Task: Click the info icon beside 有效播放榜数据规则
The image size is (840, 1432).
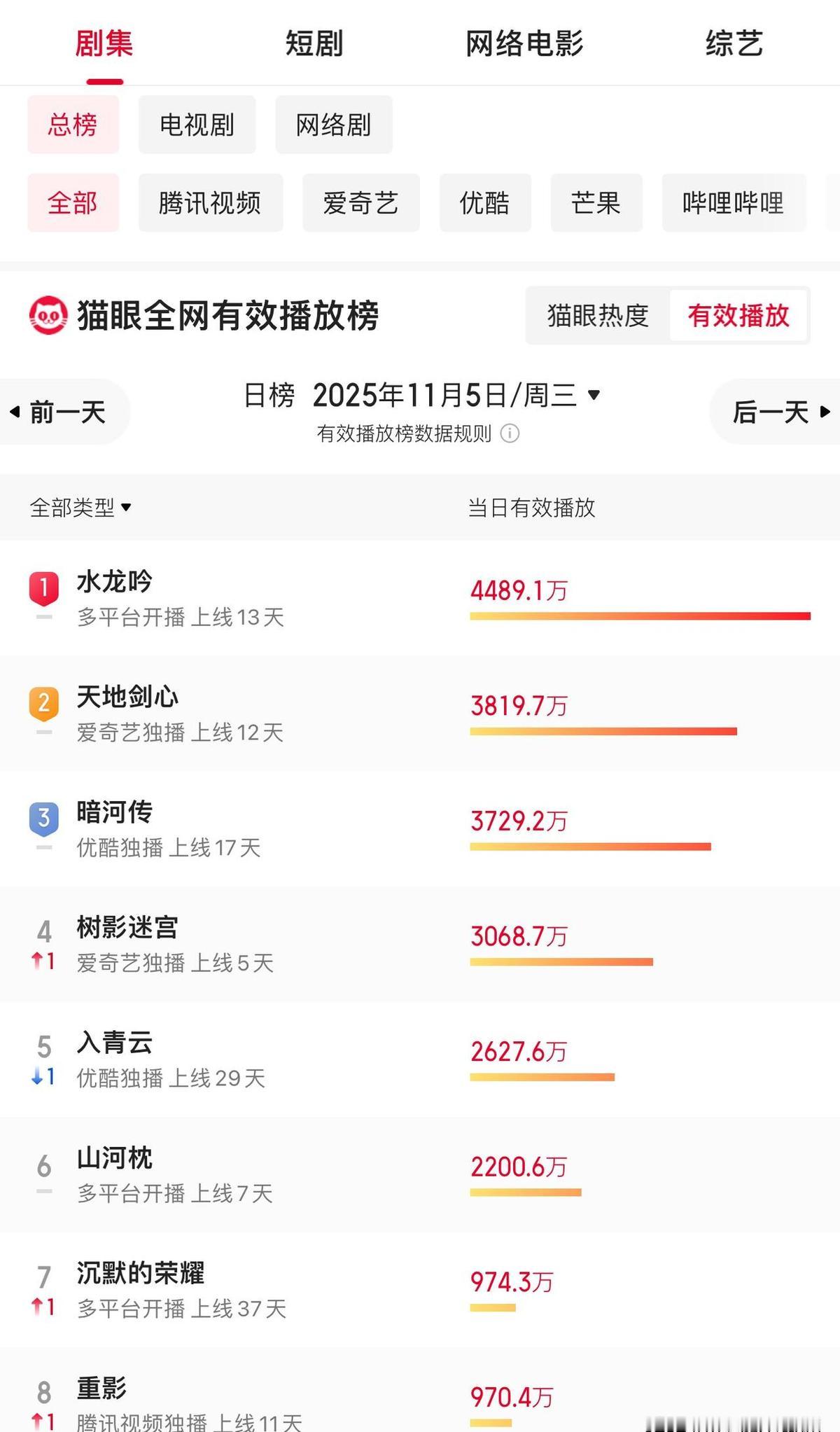Action: click(510, 433)
